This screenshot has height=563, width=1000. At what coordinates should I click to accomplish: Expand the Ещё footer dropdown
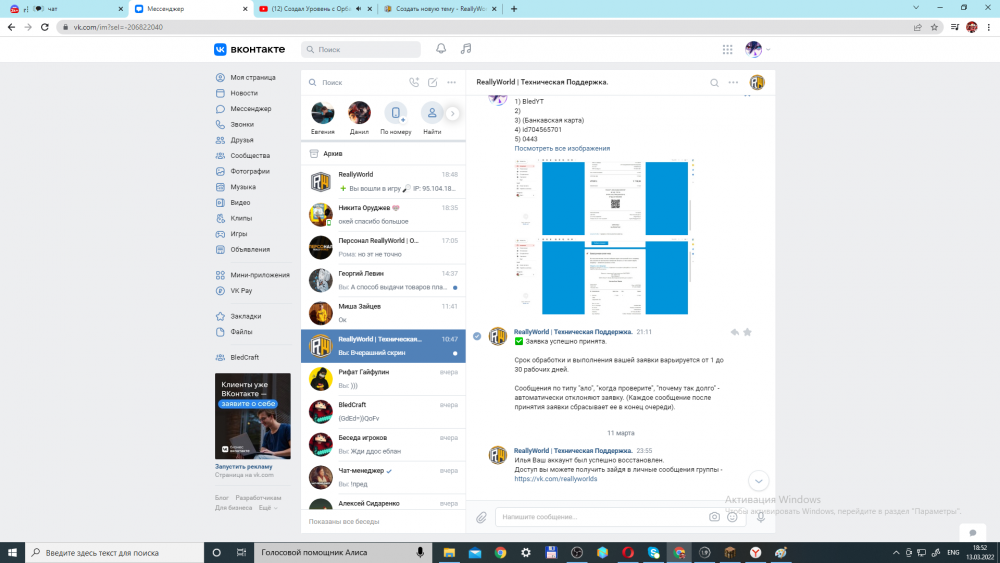coord(268,508)
